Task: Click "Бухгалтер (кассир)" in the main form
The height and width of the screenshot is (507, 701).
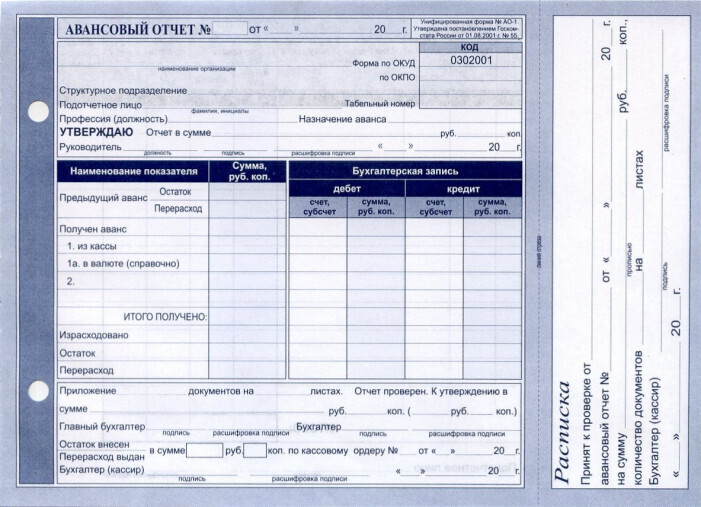Action: (x=102, y=470)
